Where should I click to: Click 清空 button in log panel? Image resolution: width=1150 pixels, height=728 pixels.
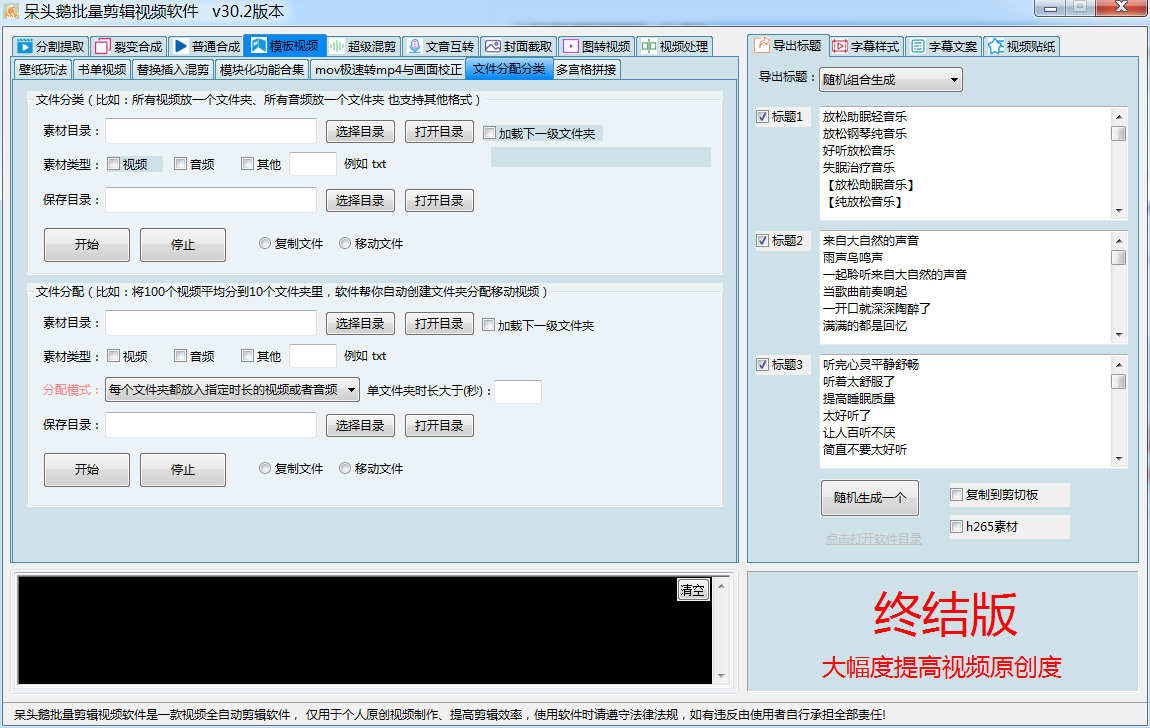(x=693, y=589)
